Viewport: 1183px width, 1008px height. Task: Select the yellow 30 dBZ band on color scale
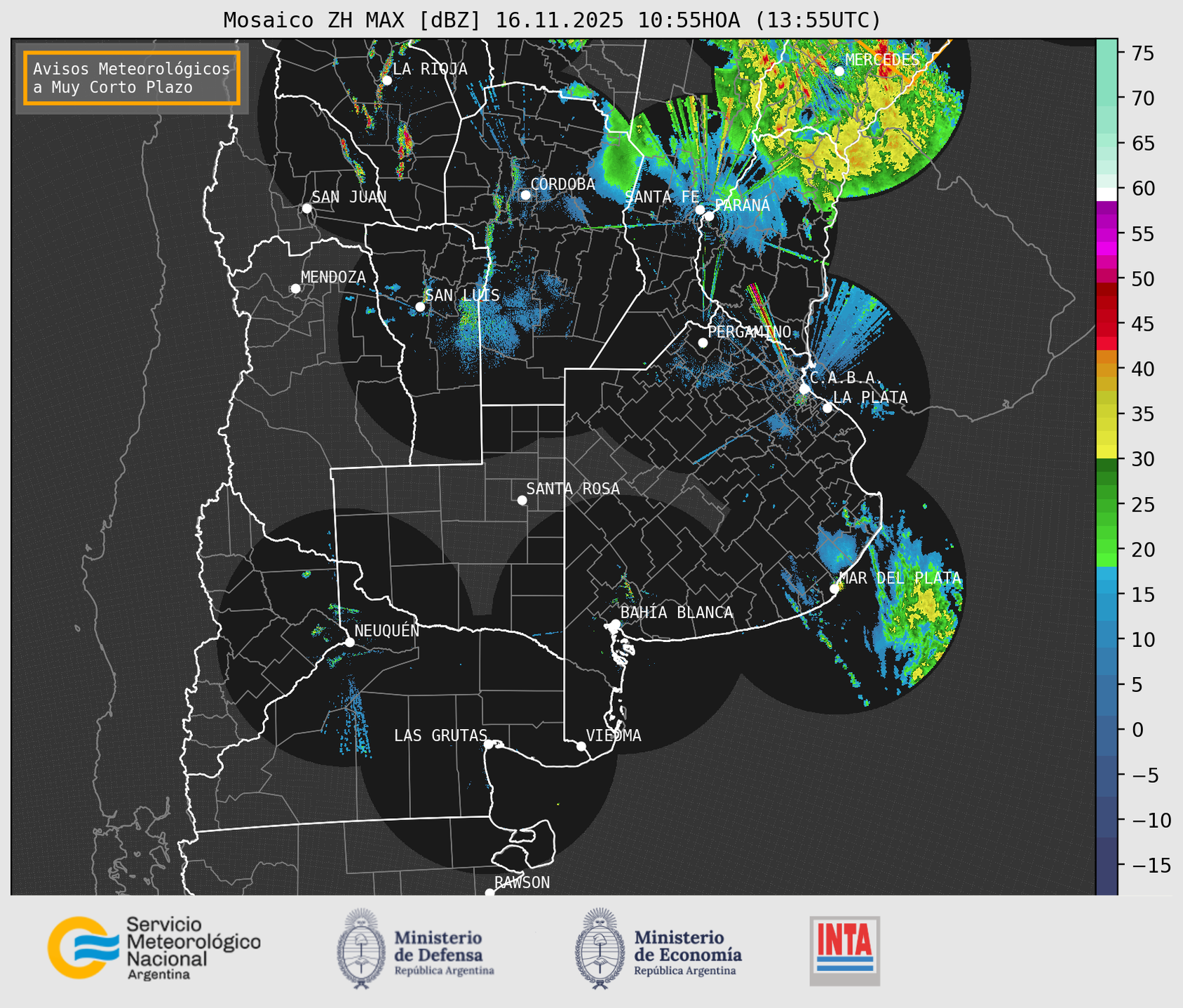(x=1107, y=452)
